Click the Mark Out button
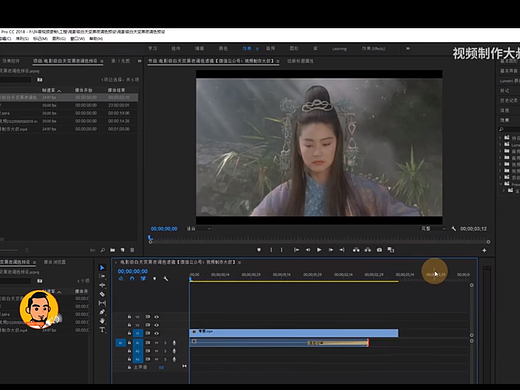520x390 pixels. pyautogui.click(x=282, y=250)
